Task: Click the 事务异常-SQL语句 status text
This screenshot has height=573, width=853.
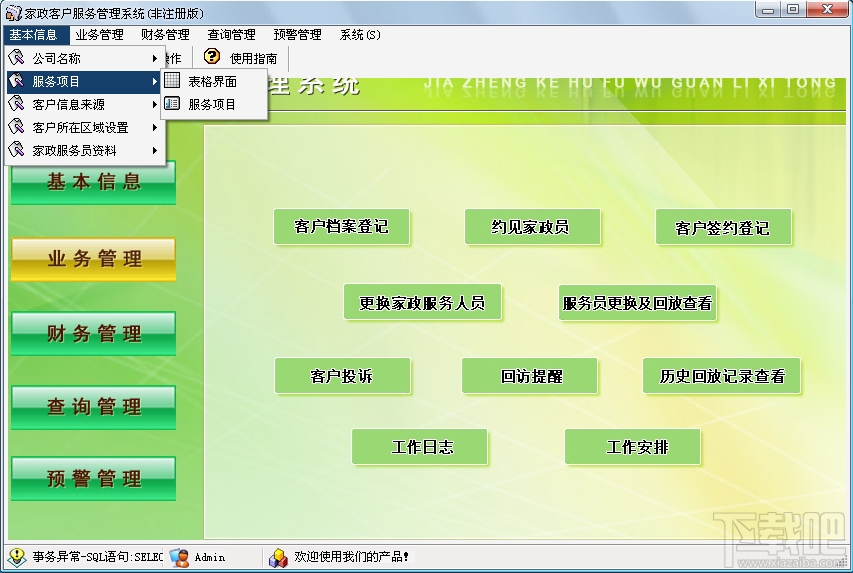Action: point(97,557)
